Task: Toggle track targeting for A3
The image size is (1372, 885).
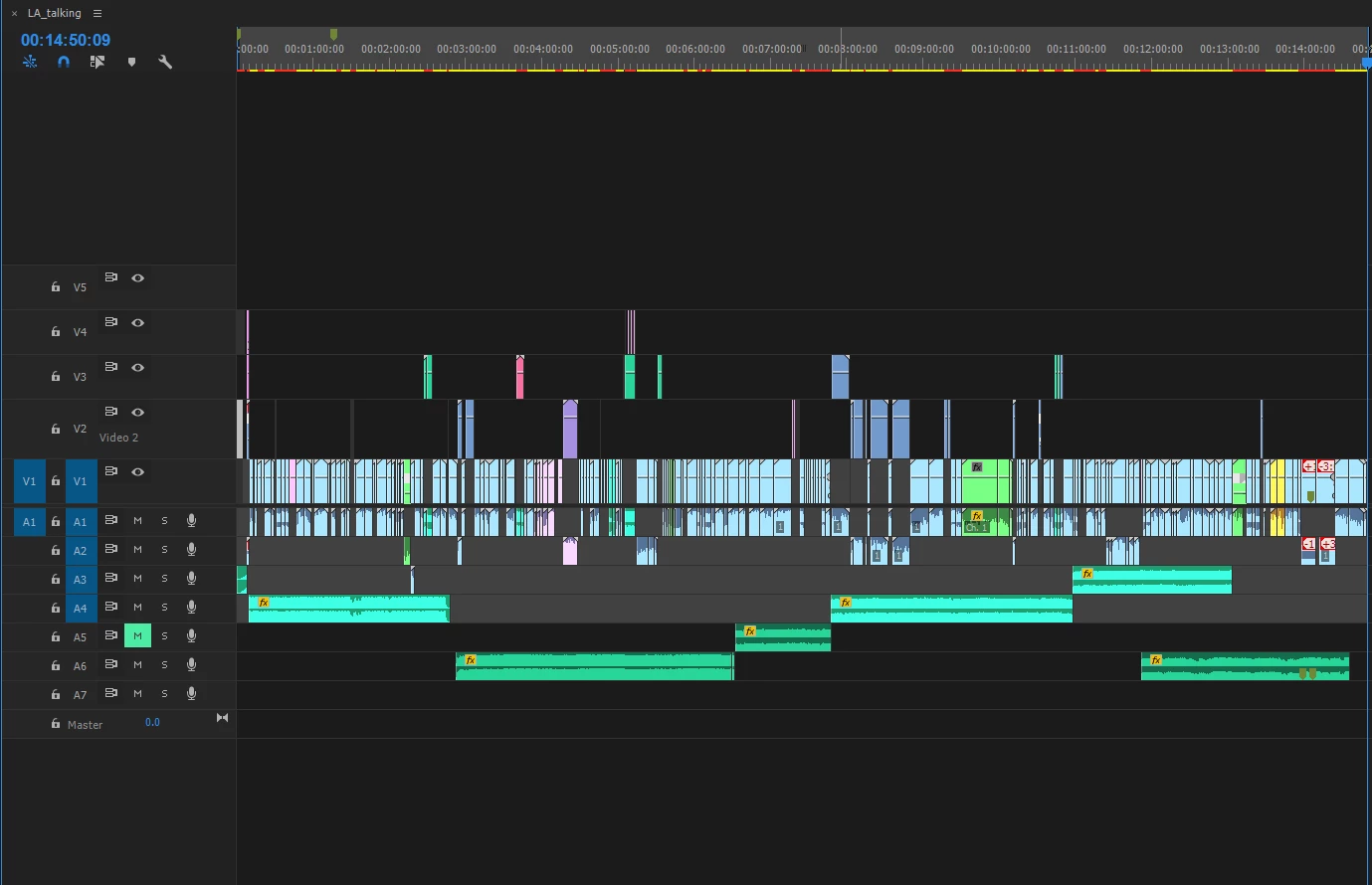Action: pos(81,580)
